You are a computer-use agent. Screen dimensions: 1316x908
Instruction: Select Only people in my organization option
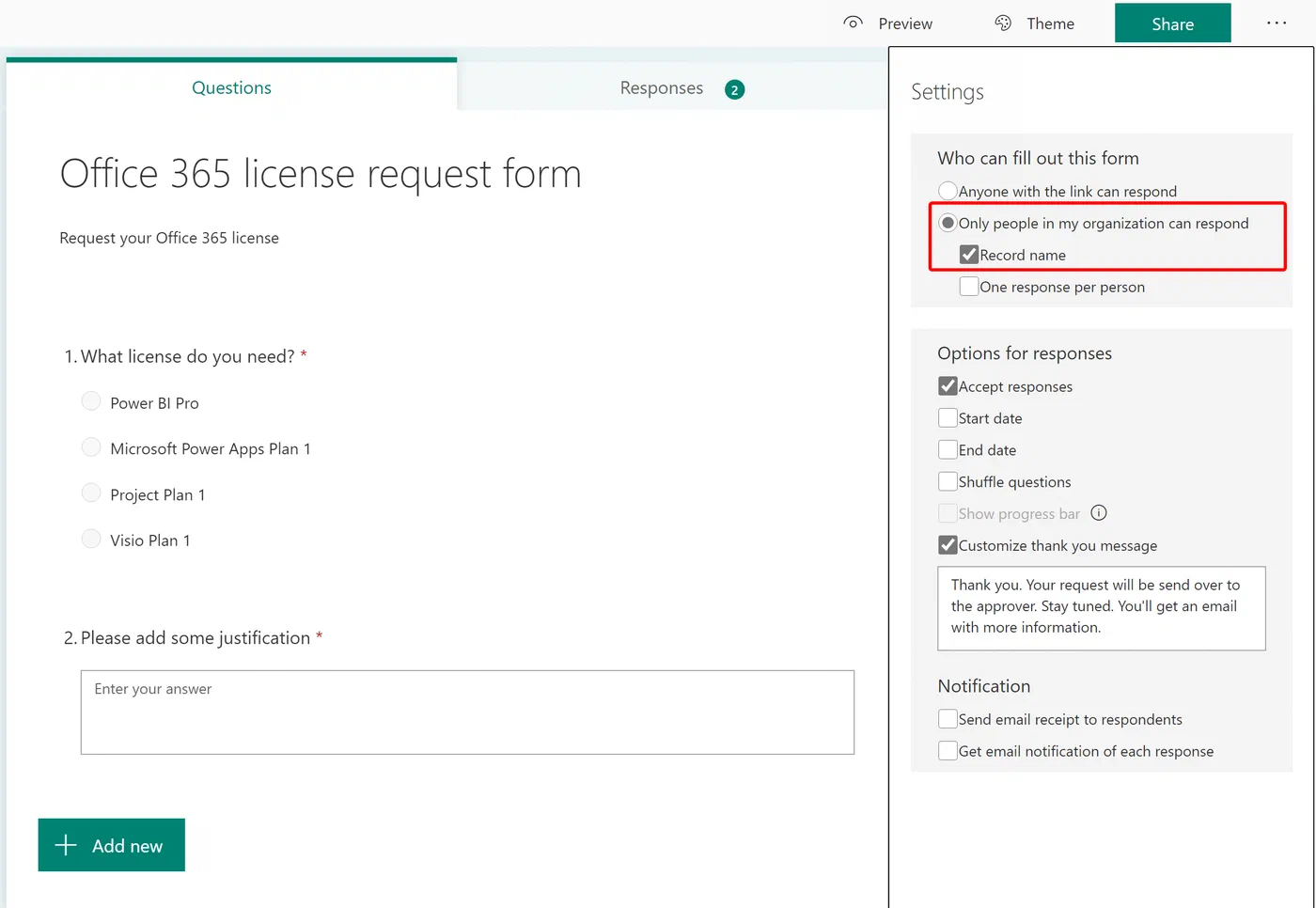(x=948, y=223)
